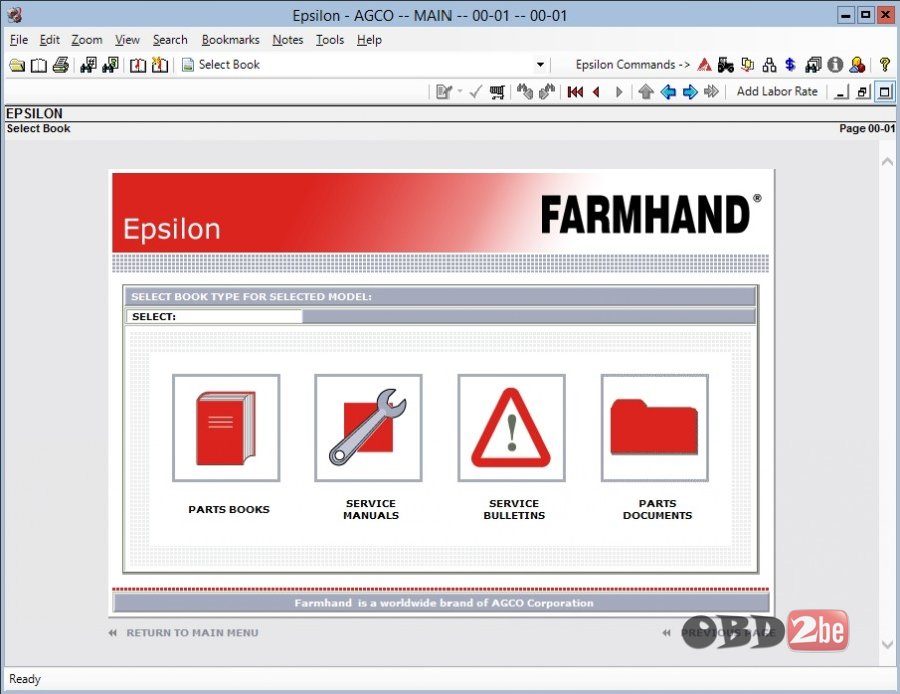Open the Search menu

tap(170, 40)
